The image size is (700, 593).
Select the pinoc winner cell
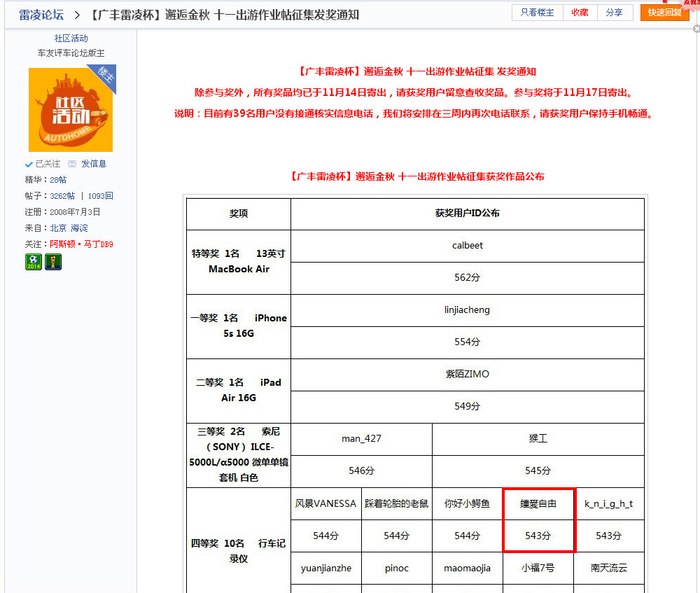click(x=396, y=568)
